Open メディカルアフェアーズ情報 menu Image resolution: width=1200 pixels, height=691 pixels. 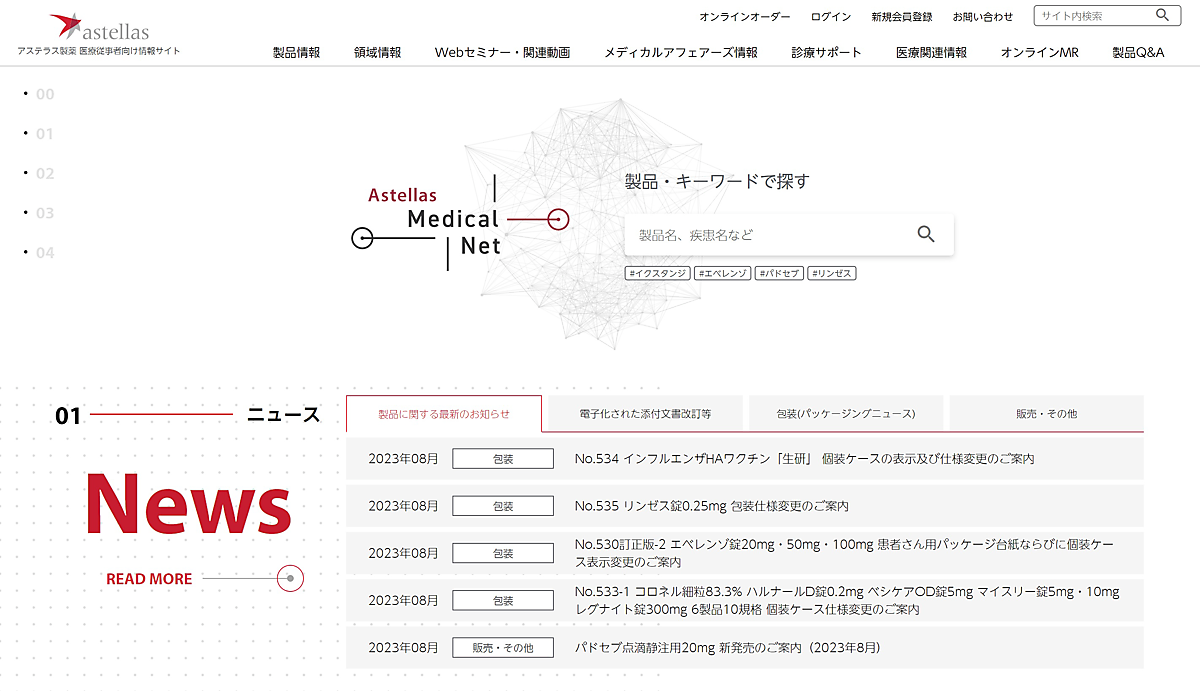[681, 53]
